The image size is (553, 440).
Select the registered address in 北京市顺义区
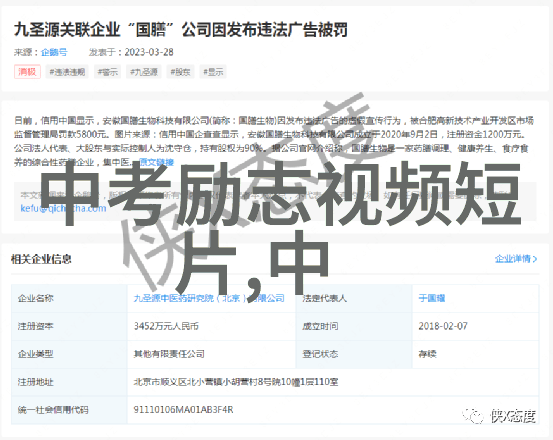(x=236, y=382)
